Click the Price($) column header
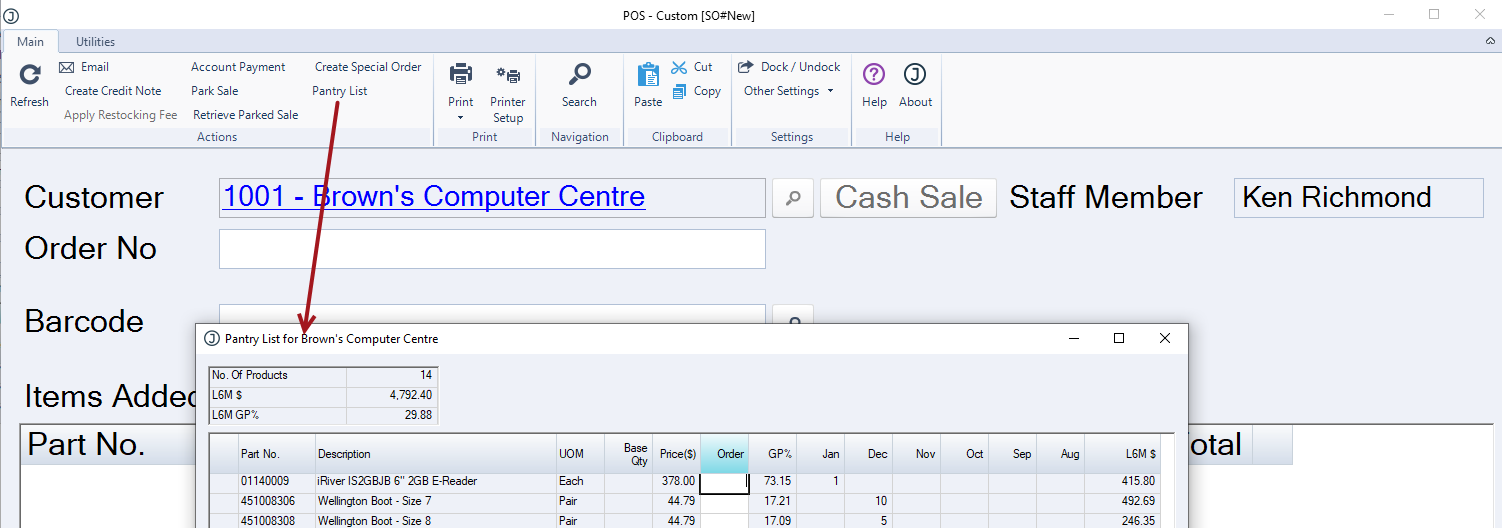This screenshot has height=528, width=1502. [x=676, y=454]
